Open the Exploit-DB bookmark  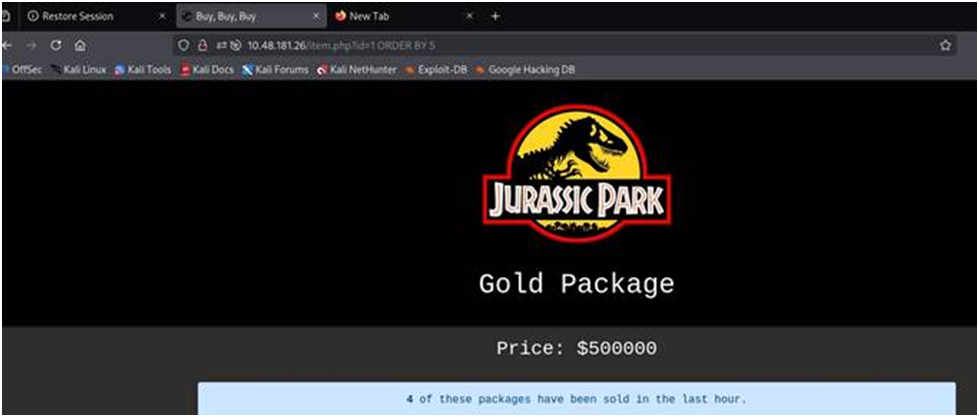tap(436, 70)
